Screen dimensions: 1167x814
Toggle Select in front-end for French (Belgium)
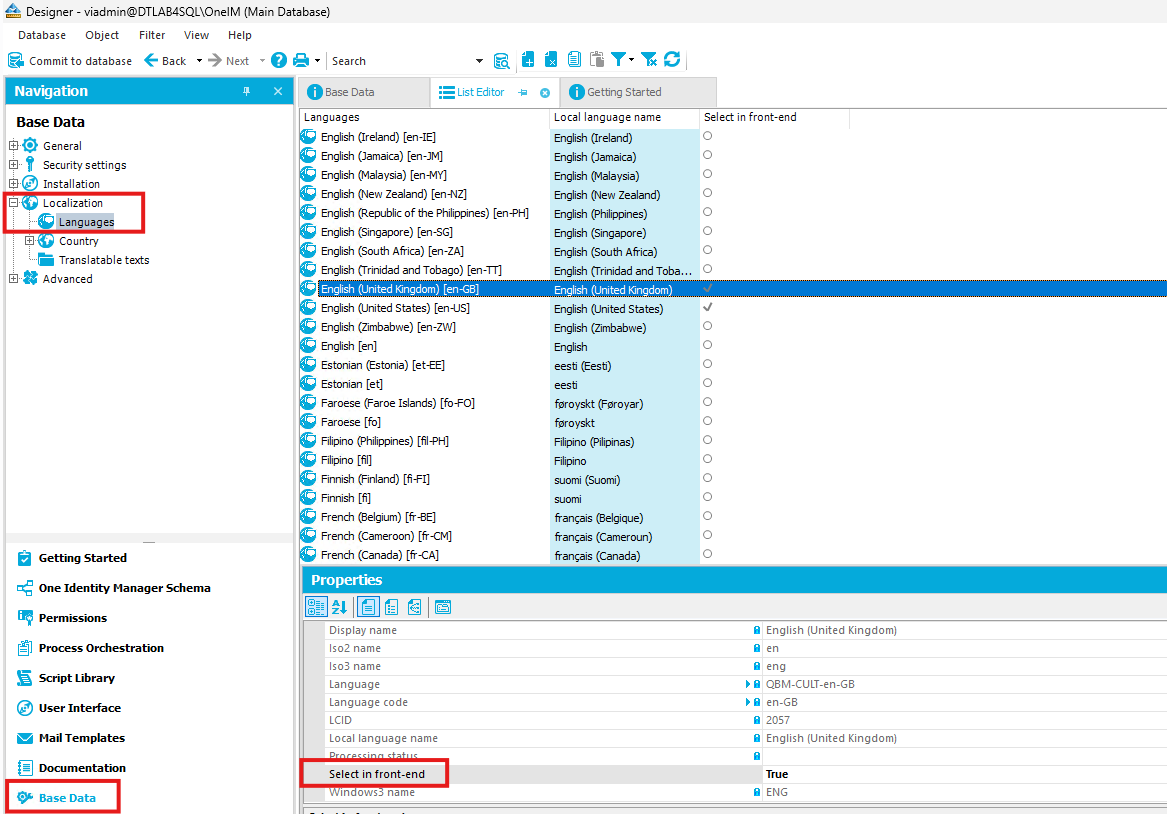click(x=707, y=516)
